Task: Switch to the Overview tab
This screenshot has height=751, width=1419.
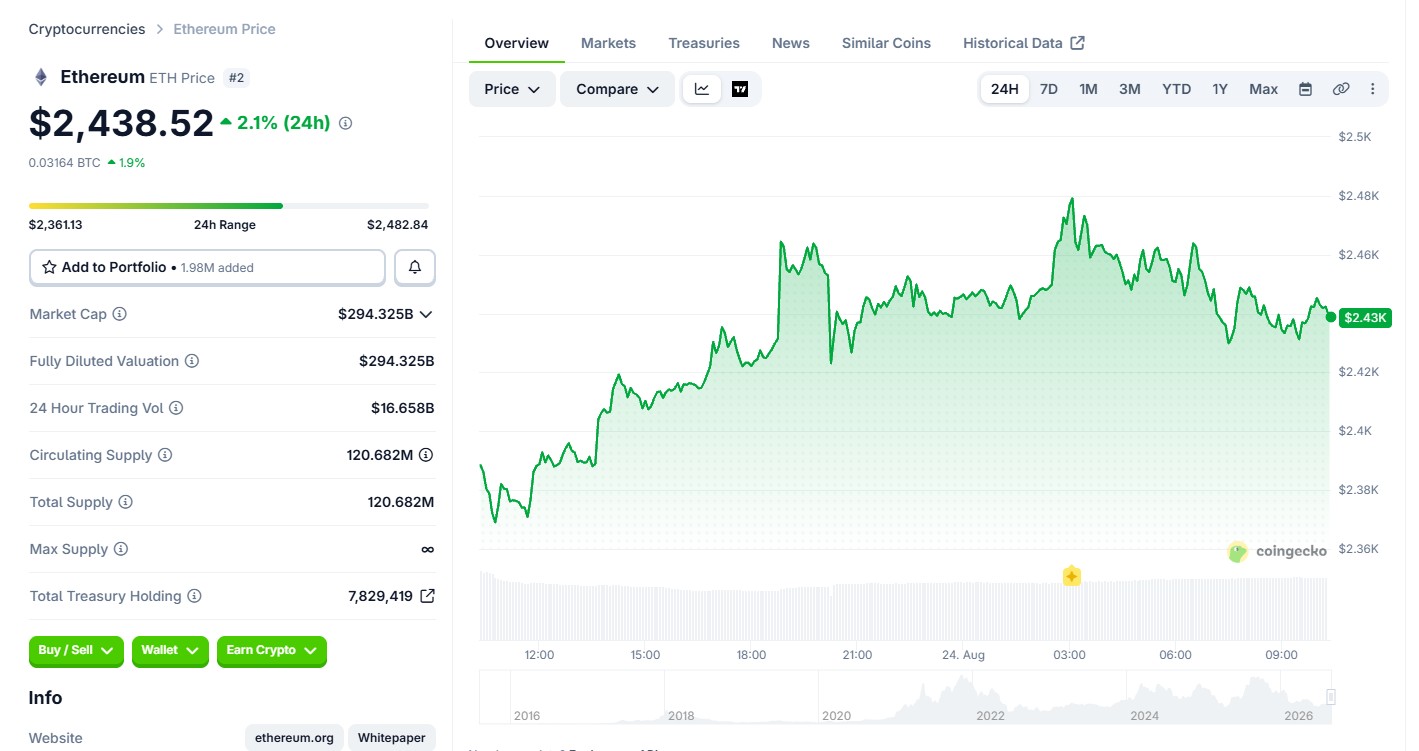Action: point(516,43)
